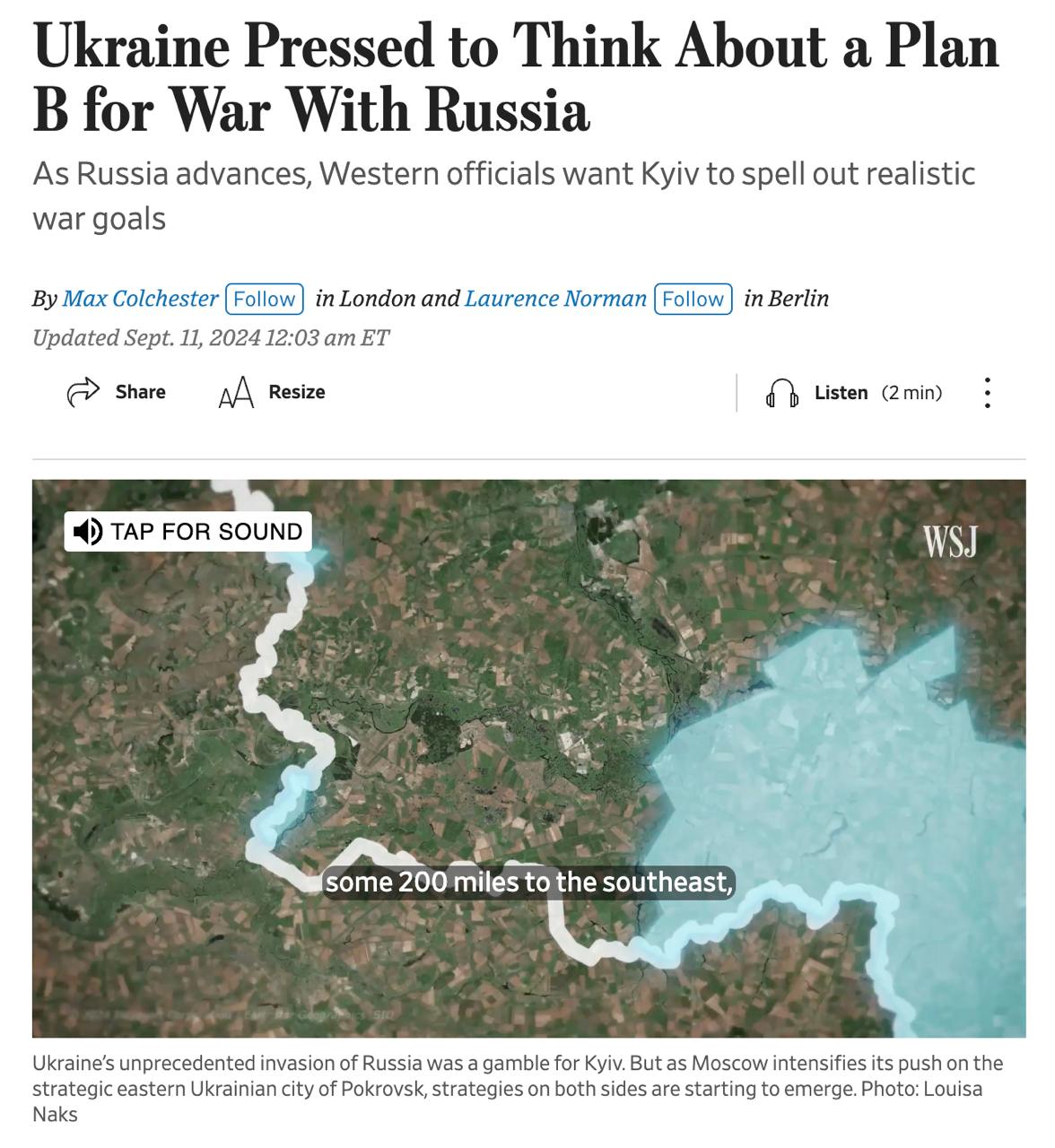Click the (2 min) listen duration
Screen dimensions: 1055x1148
click(911, 393)
